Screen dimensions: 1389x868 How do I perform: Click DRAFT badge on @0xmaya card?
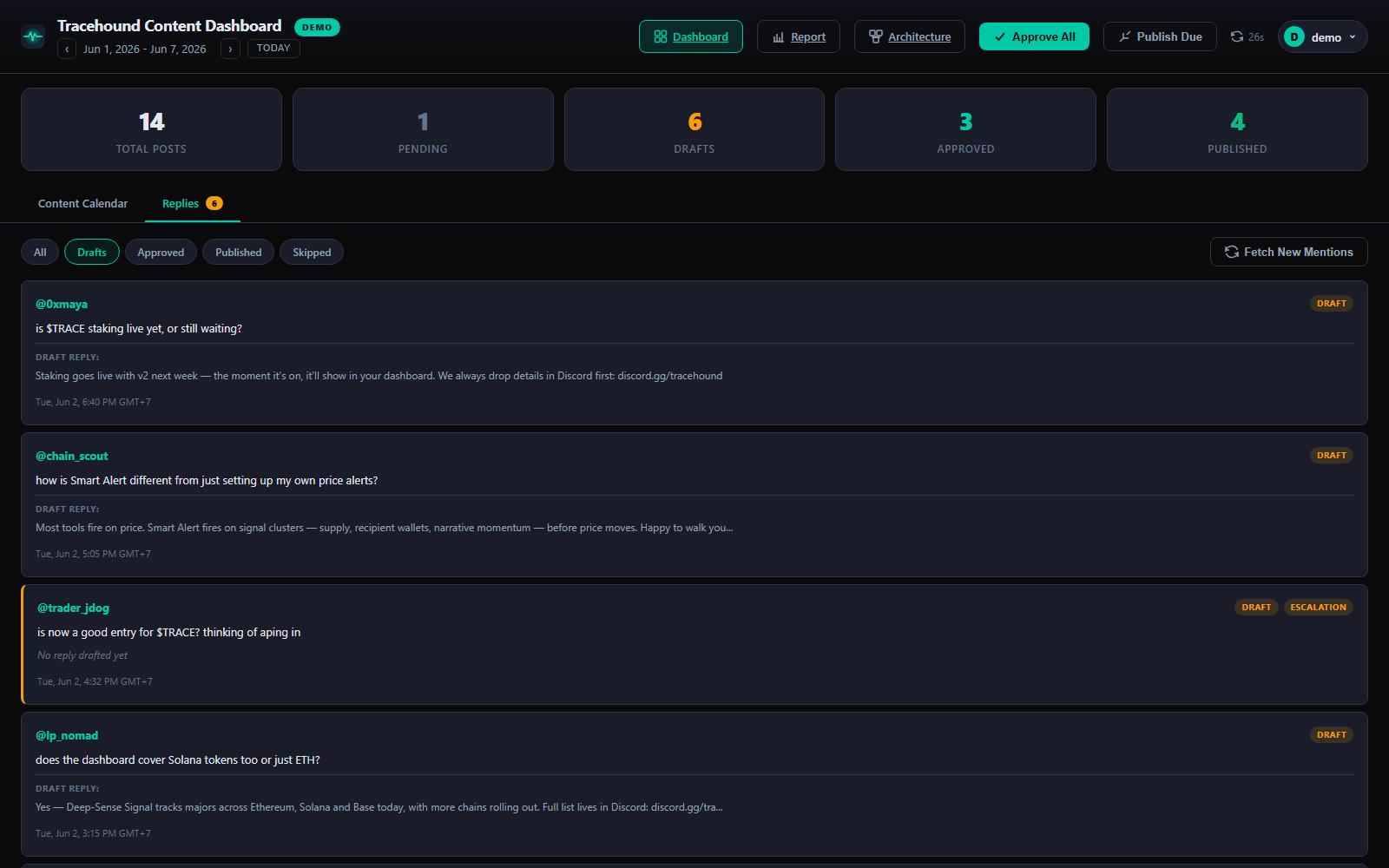coord(1331,303)
